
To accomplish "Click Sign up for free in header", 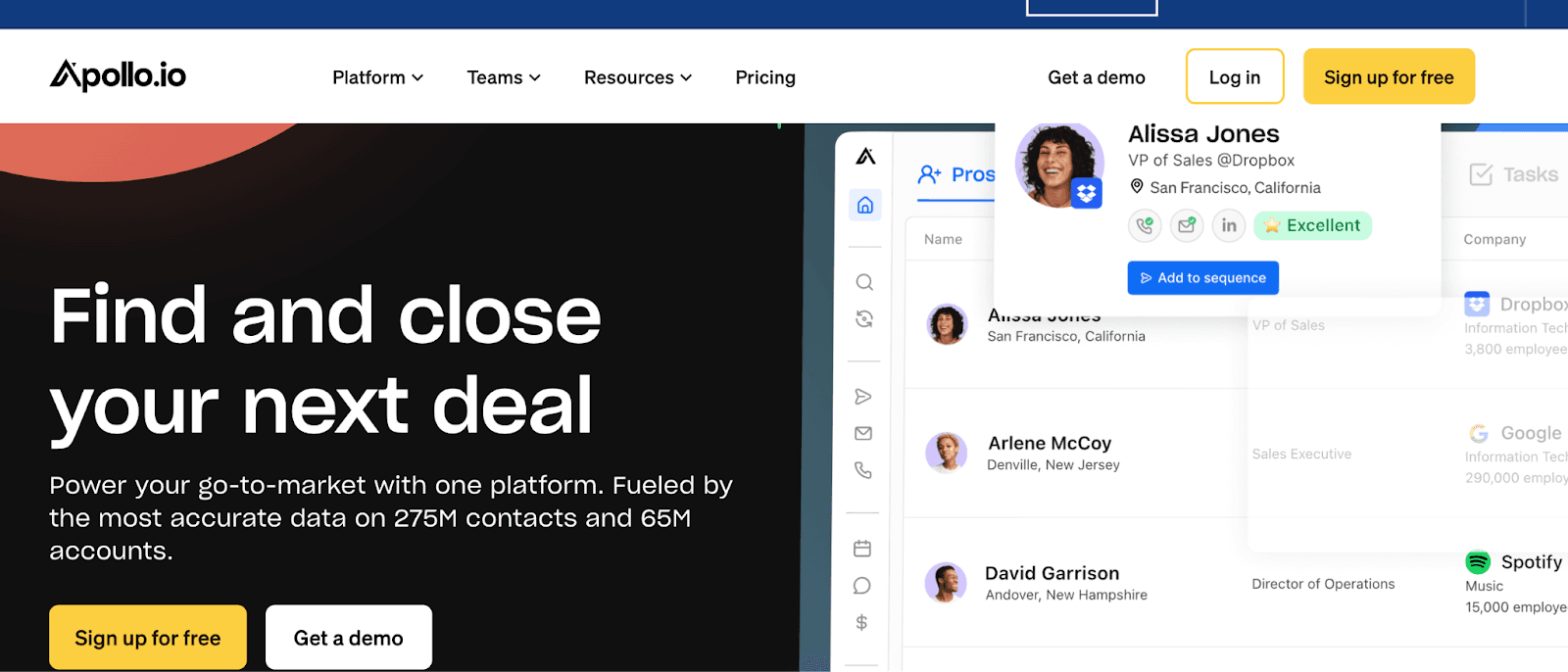I will (x=1389, y=76).
